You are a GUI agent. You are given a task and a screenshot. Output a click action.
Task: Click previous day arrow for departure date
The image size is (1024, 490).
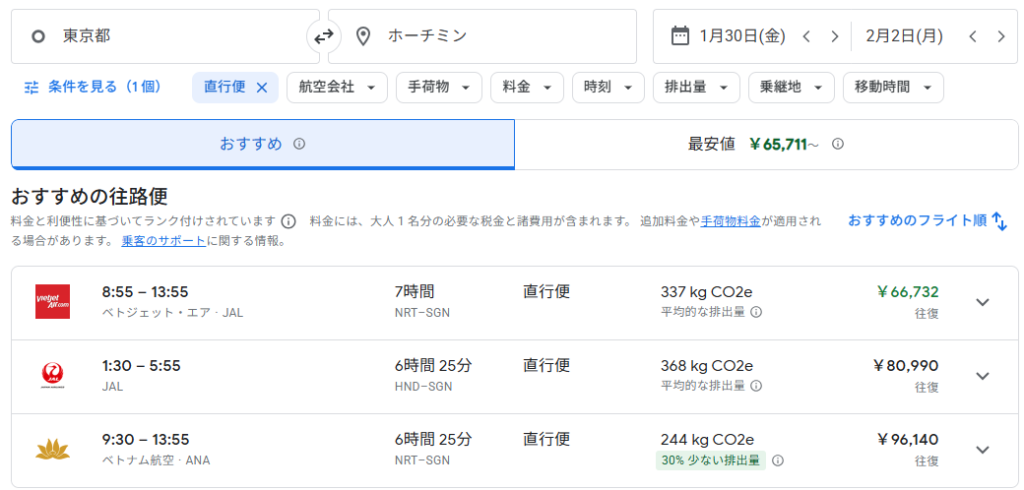point(807,37)
